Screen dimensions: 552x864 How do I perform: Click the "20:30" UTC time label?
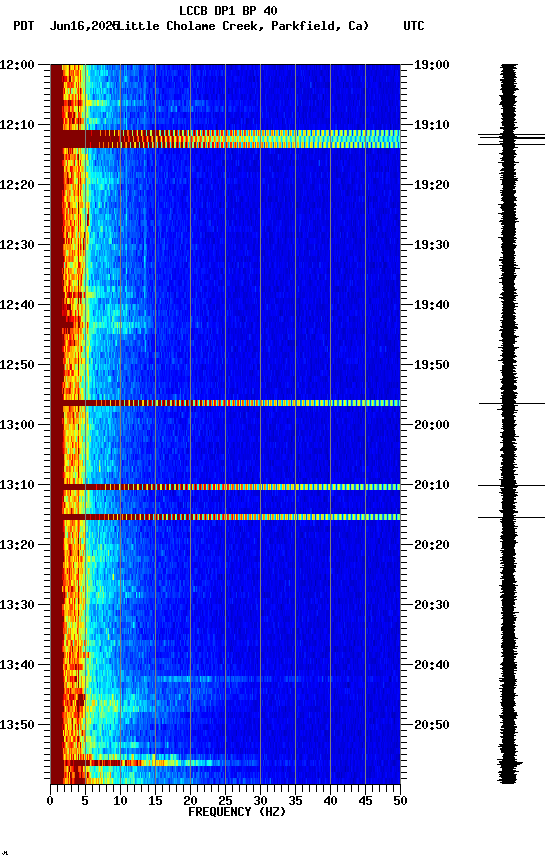432,606
